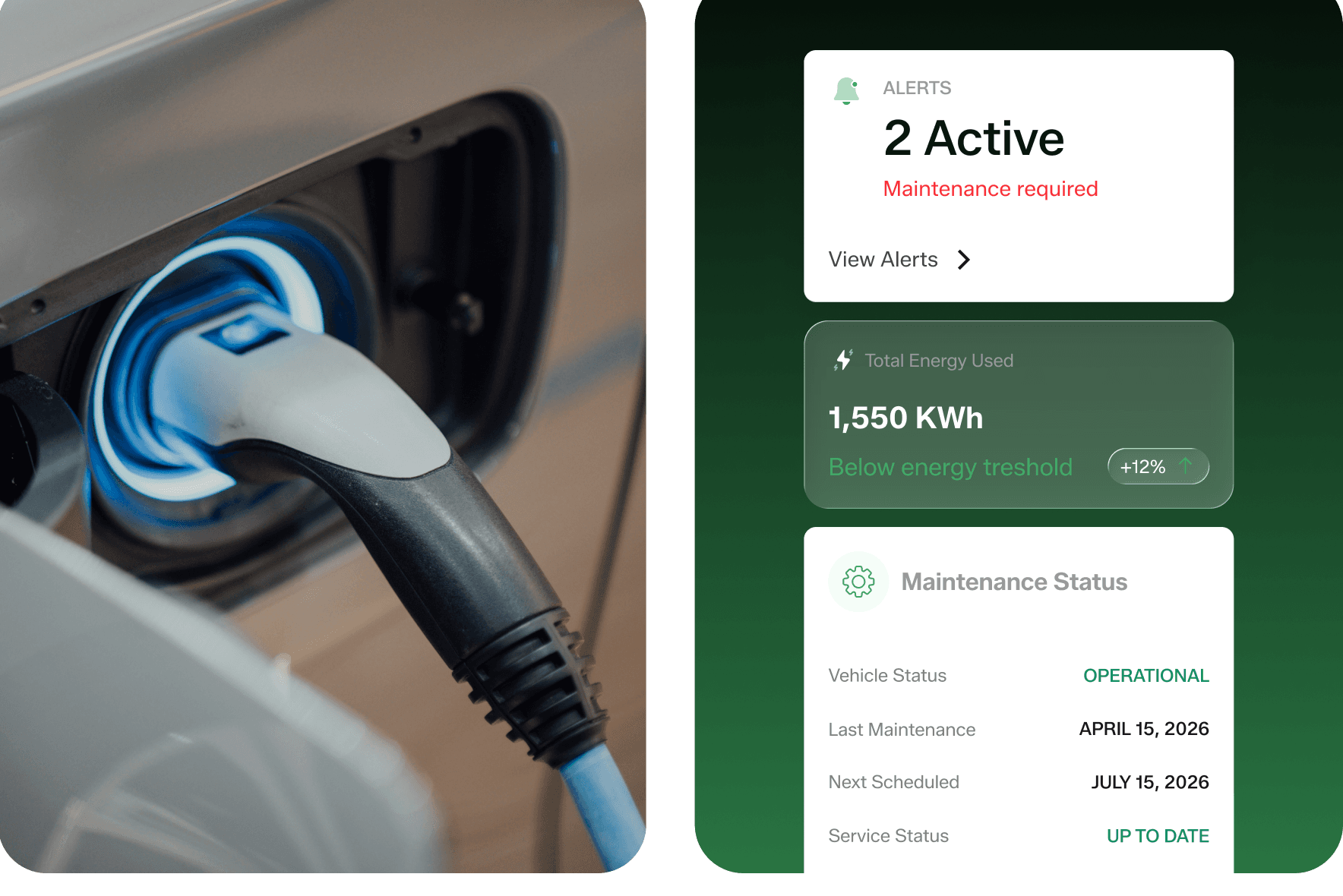The width and height of the screenshot is (1343, 896).
Task: Click the EV charger photo
Action: [x=323, y=437]
